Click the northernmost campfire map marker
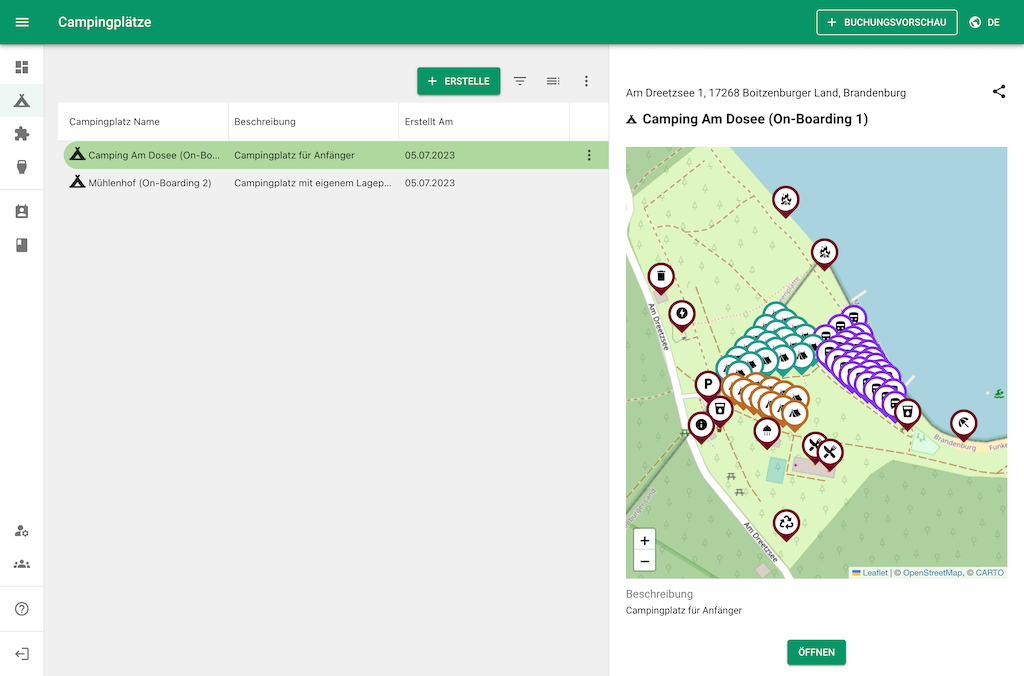 786,202
